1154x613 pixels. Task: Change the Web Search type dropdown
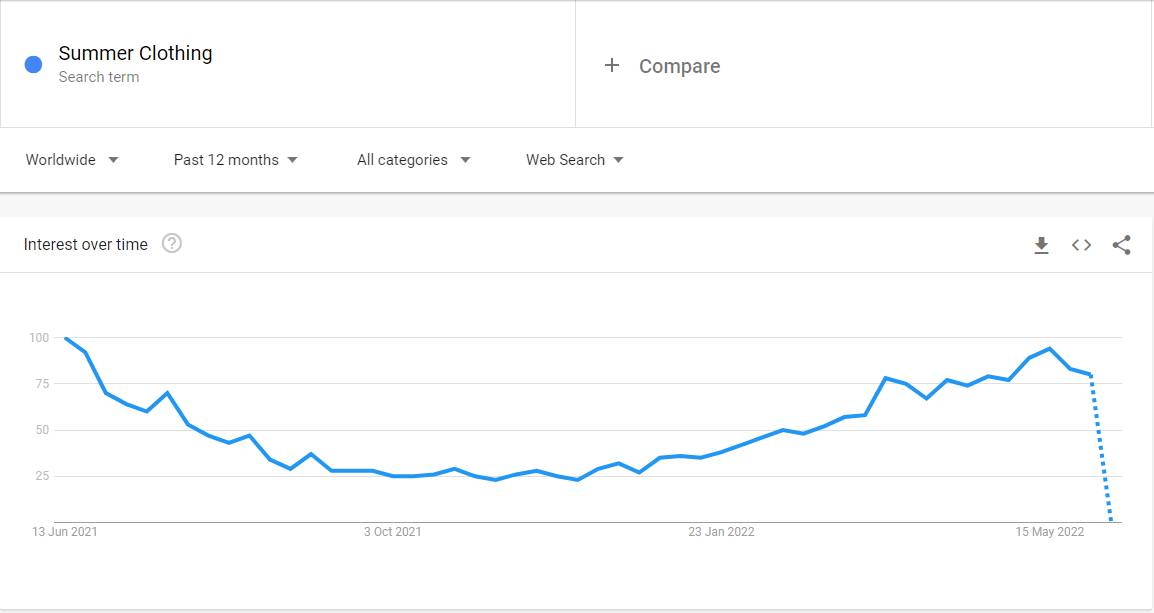click(x=575, y=160)
